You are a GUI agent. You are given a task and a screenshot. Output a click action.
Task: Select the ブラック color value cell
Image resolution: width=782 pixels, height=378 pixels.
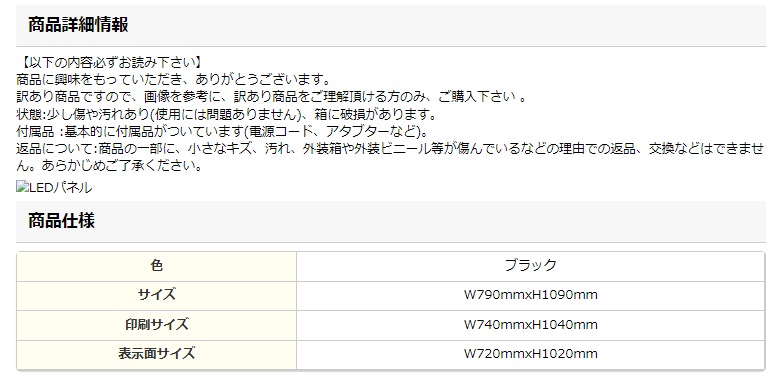pos(530,266)
